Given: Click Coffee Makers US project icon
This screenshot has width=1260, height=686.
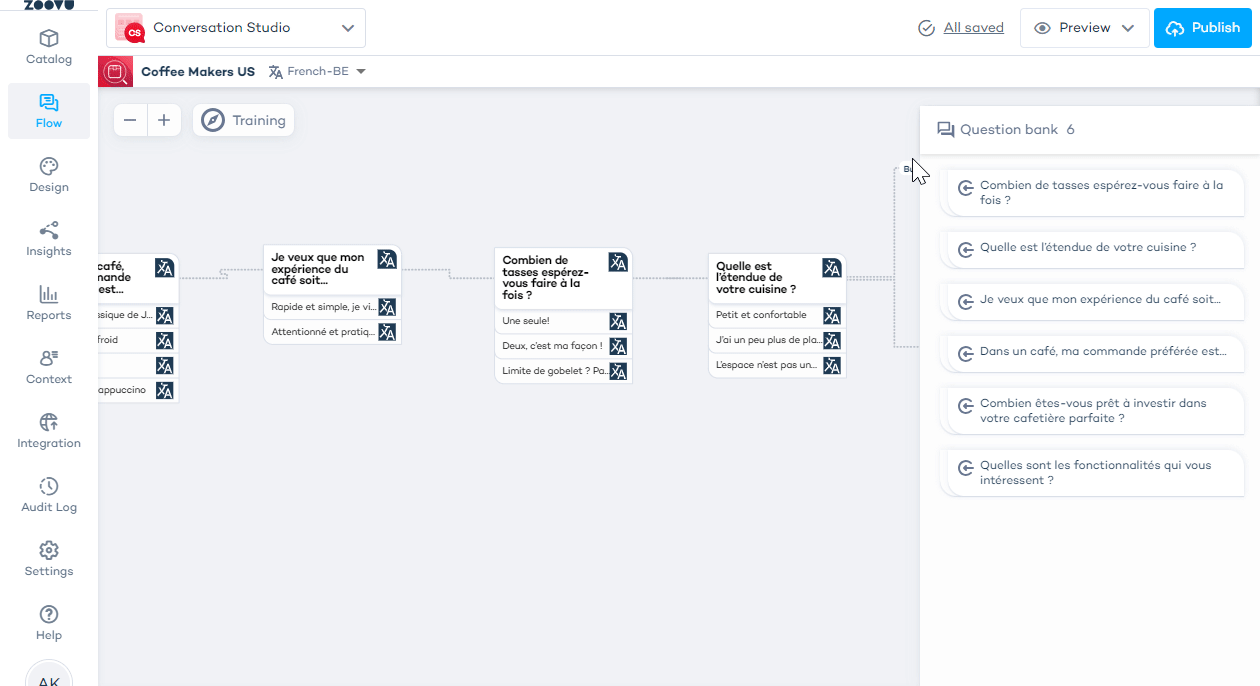Looking at the screenshot, I should [116, 72].
